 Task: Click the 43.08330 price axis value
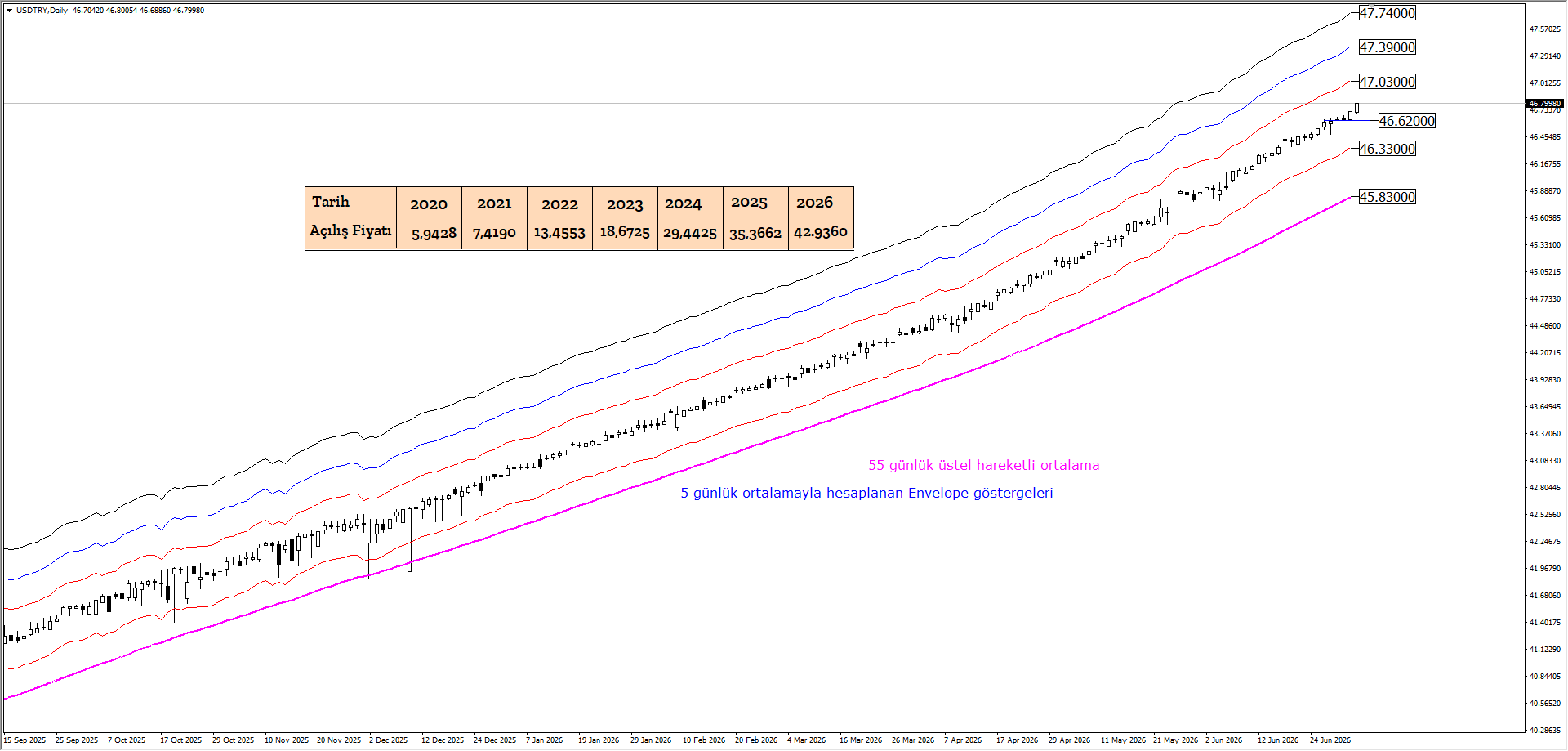(1545, 461)
